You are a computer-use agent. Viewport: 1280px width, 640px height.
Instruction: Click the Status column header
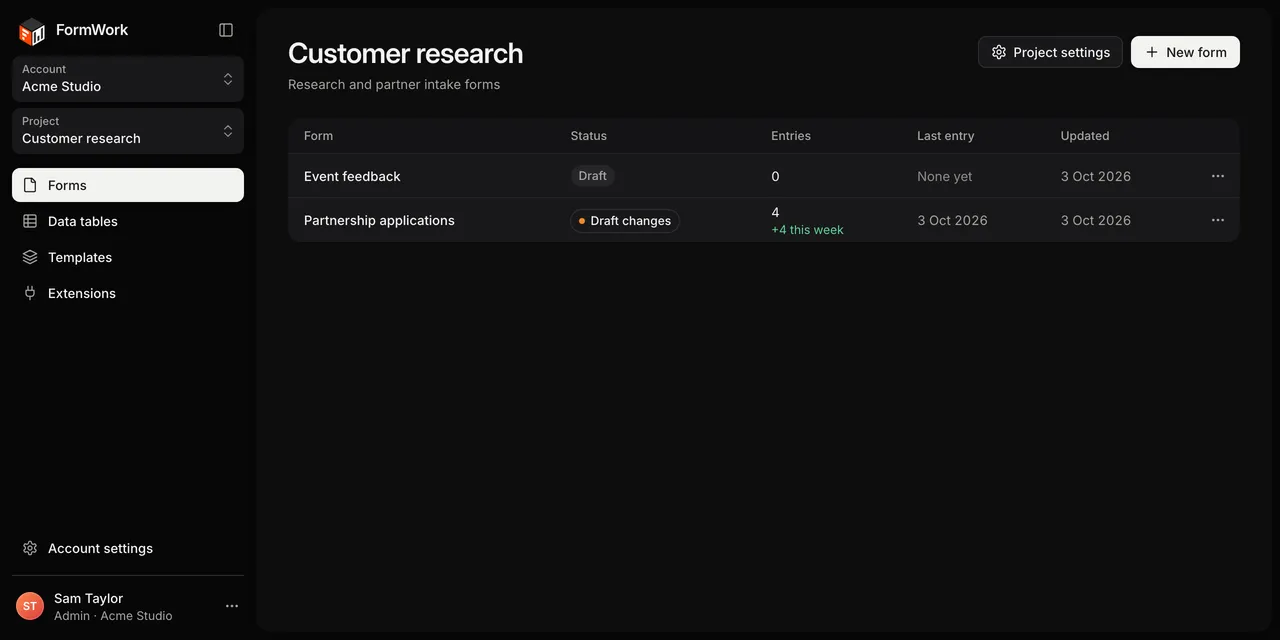tap(589, 136)
